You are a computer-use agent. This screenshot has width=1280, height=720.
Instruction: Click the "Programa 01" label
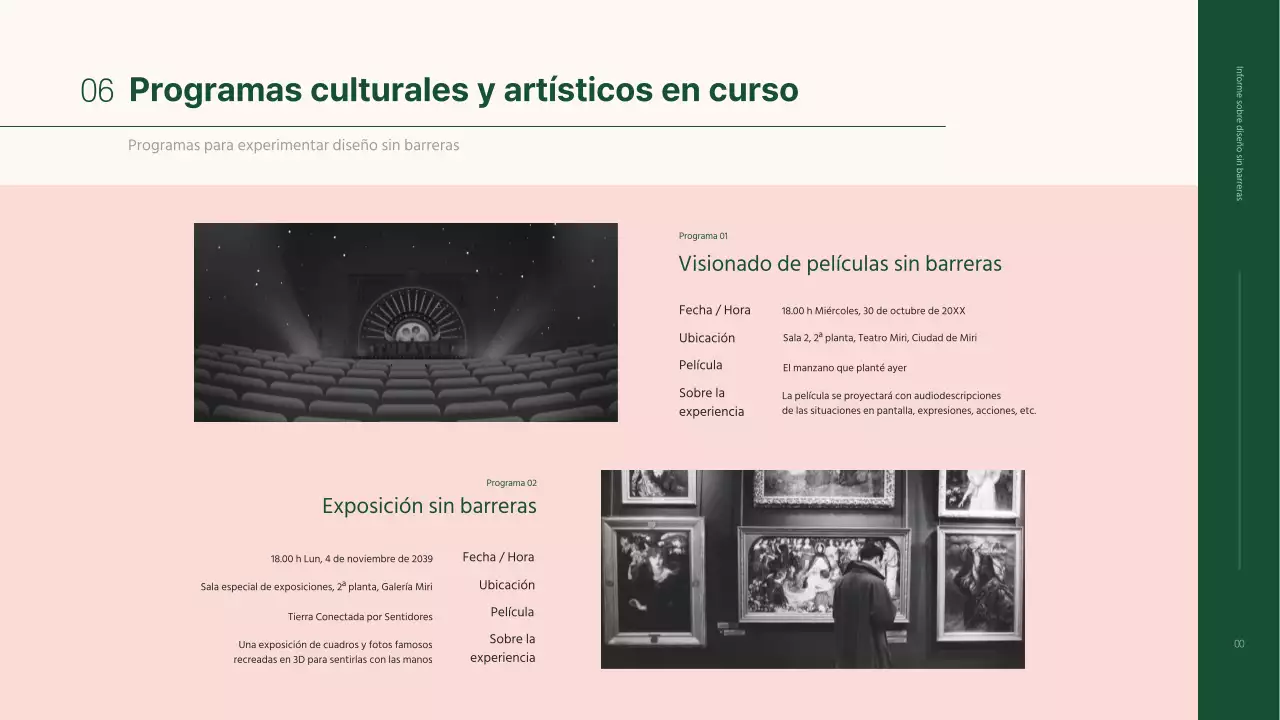point(703,236)
